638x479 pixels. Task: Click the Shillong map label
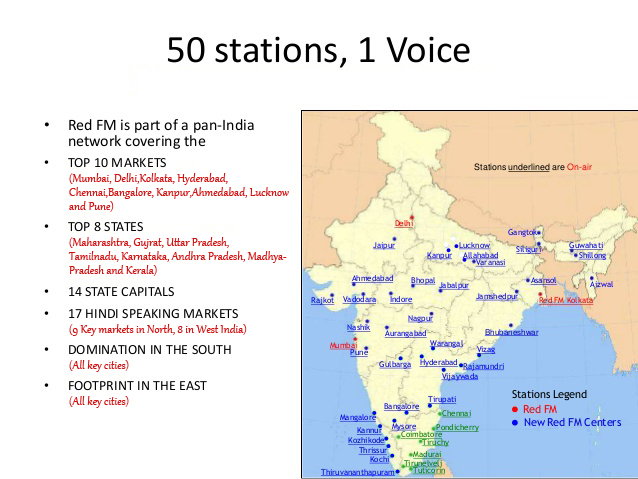pos(592,256)
